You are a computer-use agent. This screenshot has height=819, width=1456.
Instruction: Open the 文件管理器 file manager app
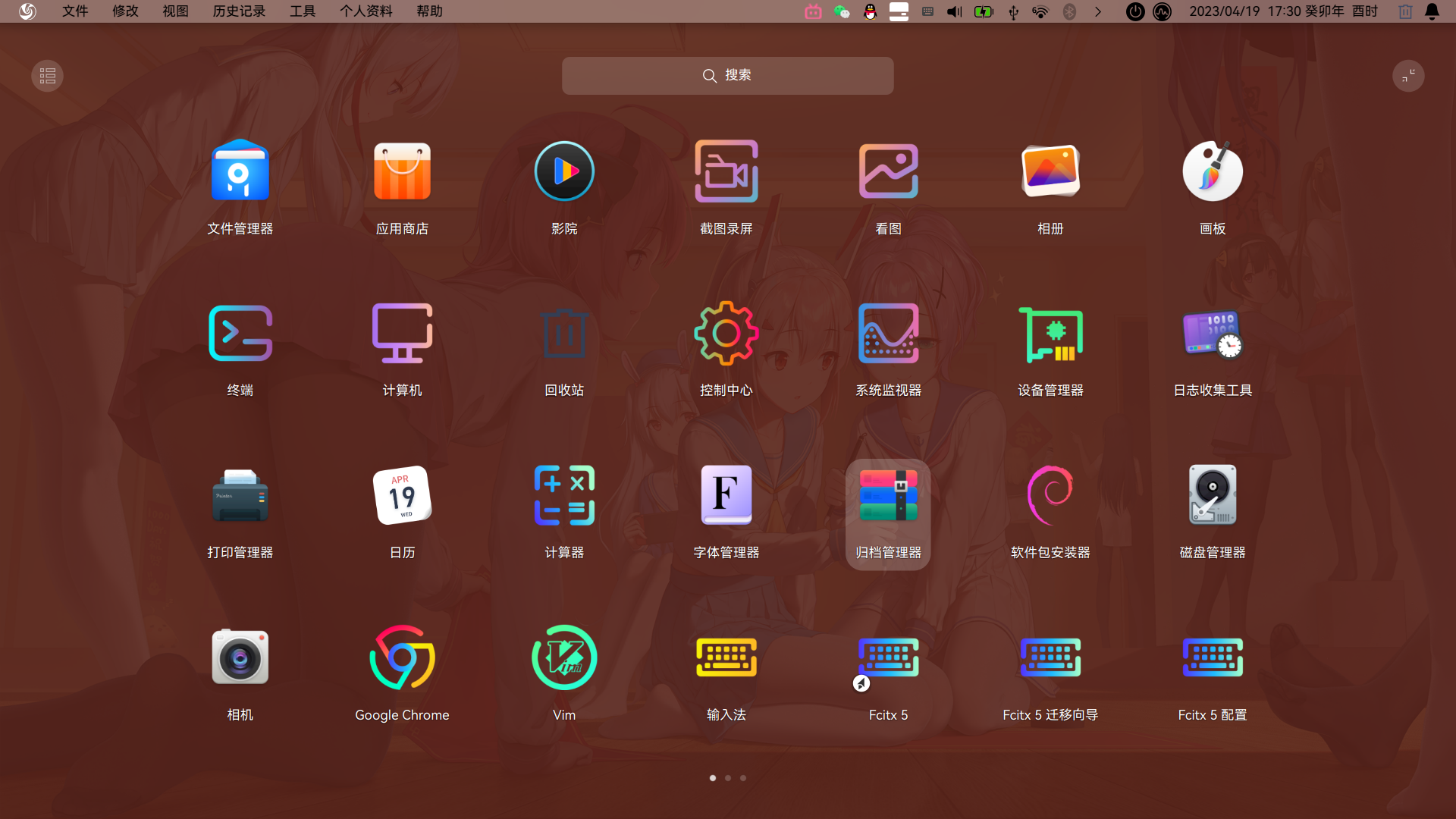click(240, 171)
